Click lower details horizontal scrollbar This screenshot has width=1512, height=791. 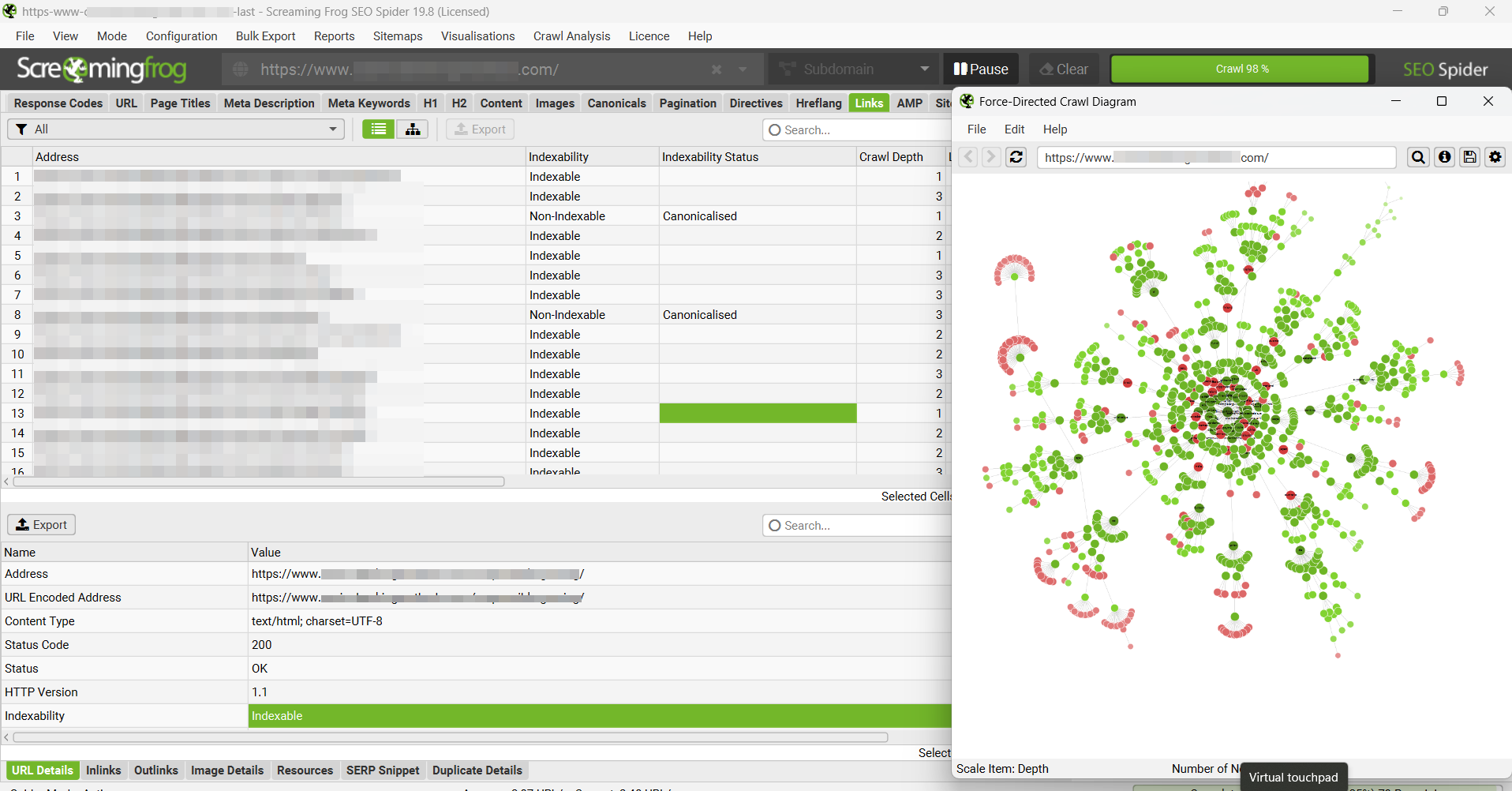450,737
